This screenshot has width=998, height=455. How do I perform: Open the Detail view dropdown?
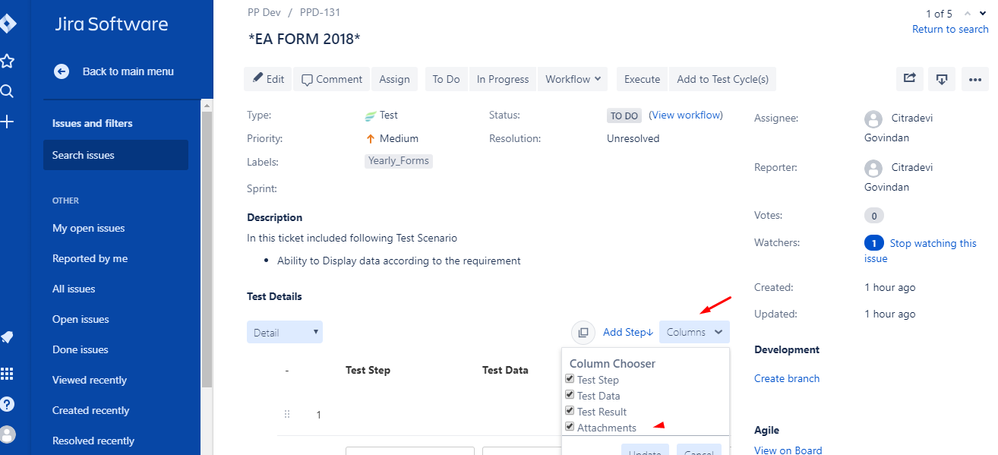(285, 332)
